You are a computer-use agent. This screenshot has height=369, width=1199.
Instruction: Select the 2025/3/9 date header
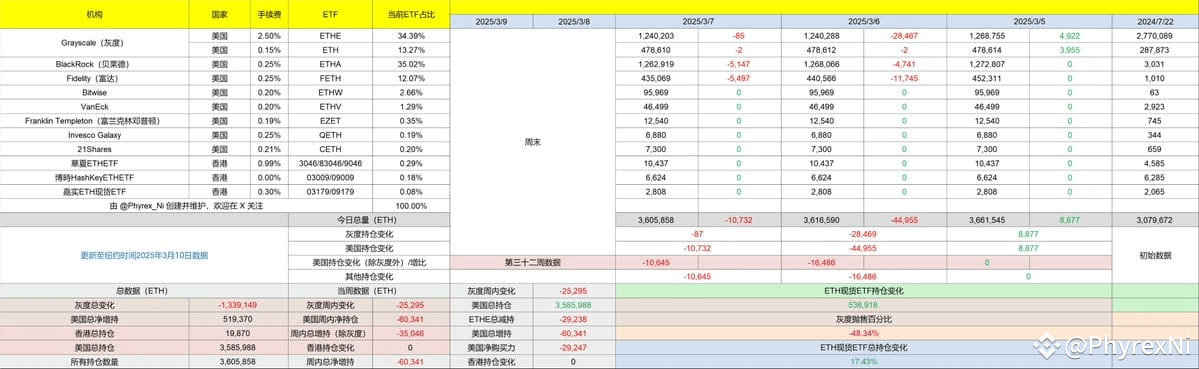coord(492,22)
